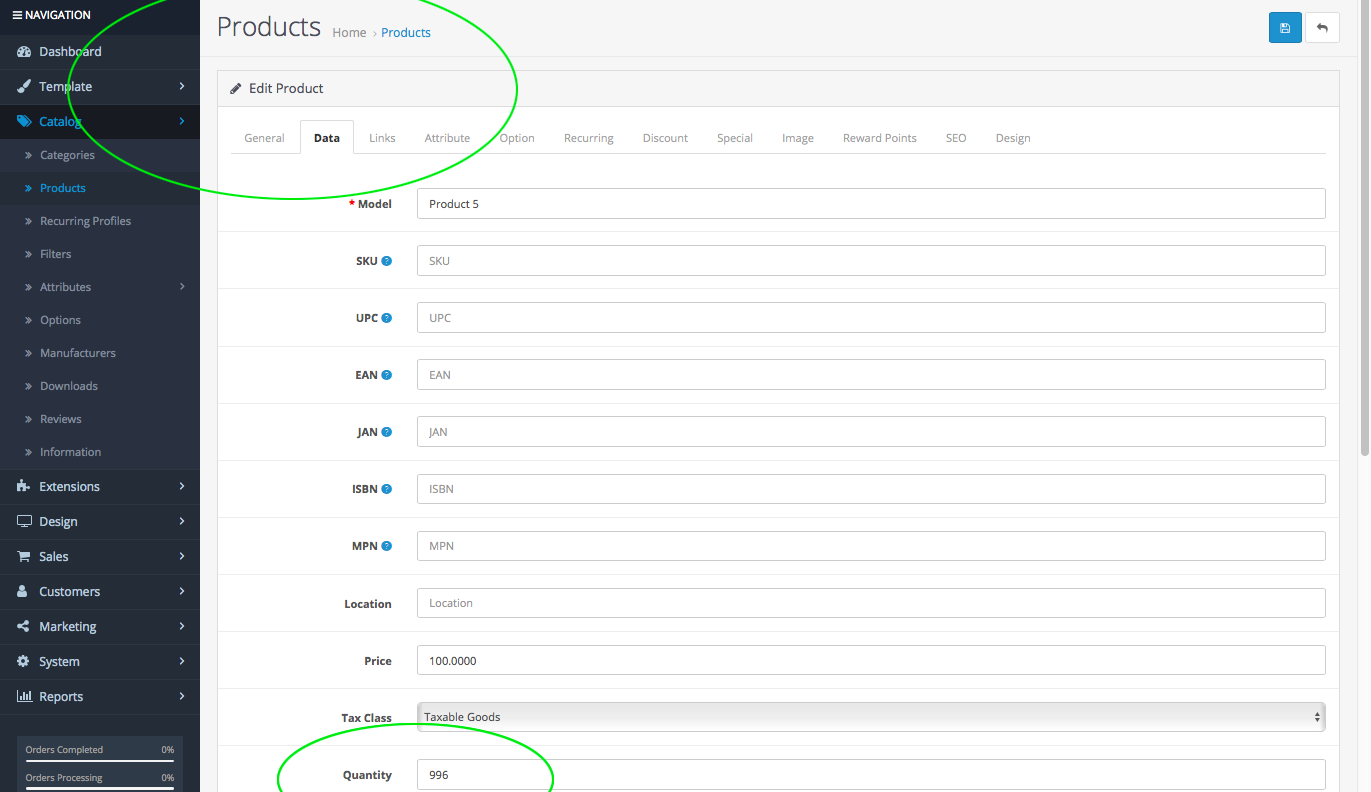Switch to the Special tab
The width and height of the screenshot is (1371, 792).
(x=735, y=138)
